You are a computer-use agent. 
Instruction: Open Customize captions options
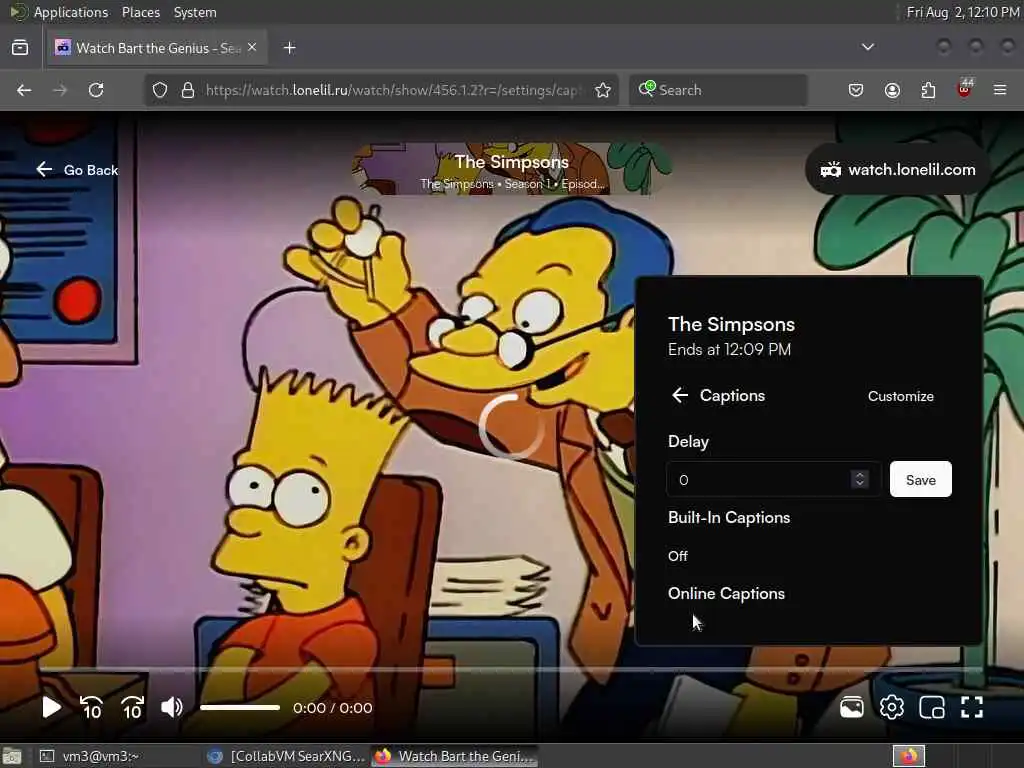coord(901,396)
